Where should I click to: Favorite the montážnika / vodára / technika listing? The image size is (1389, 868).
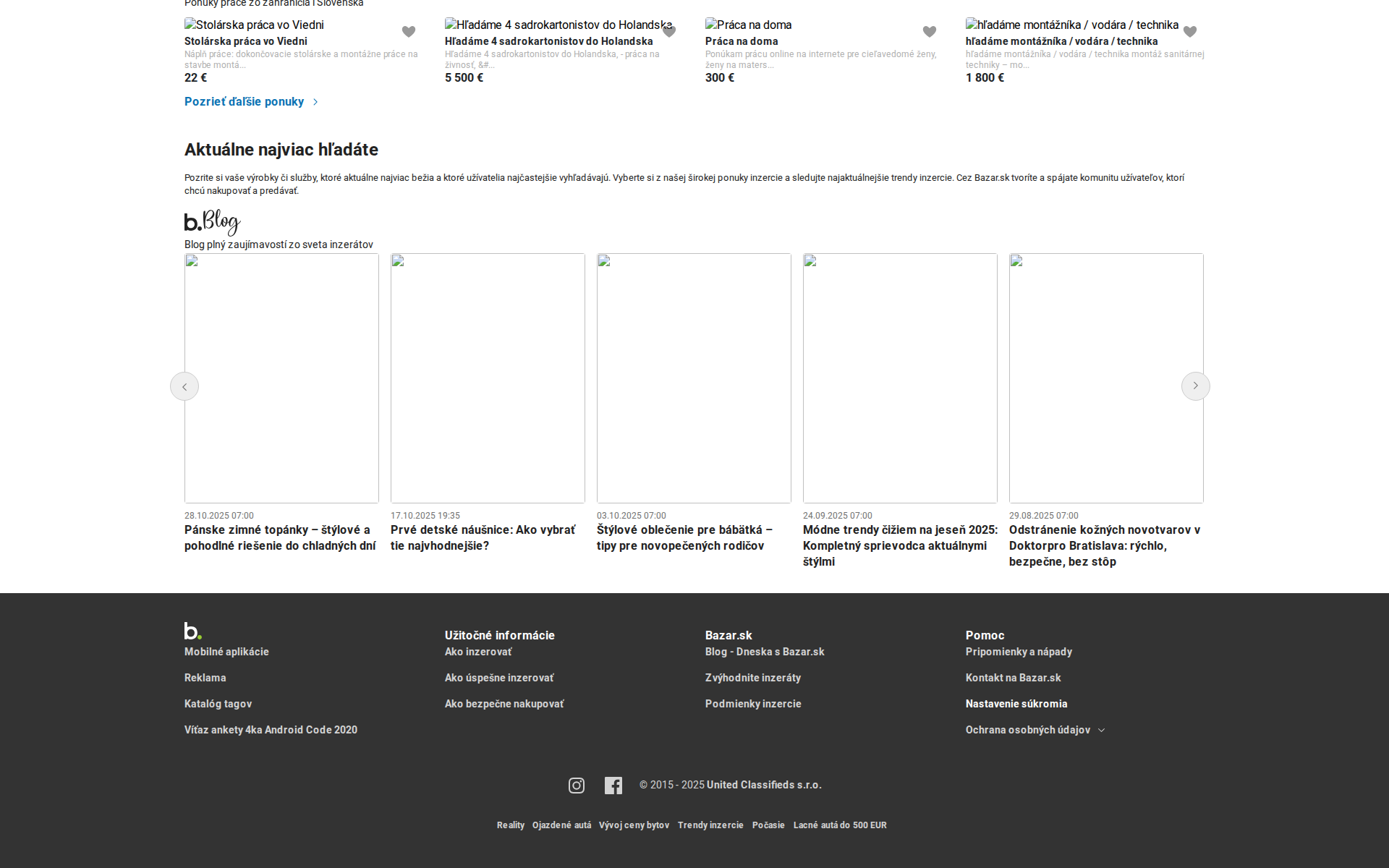[1190, 32]
